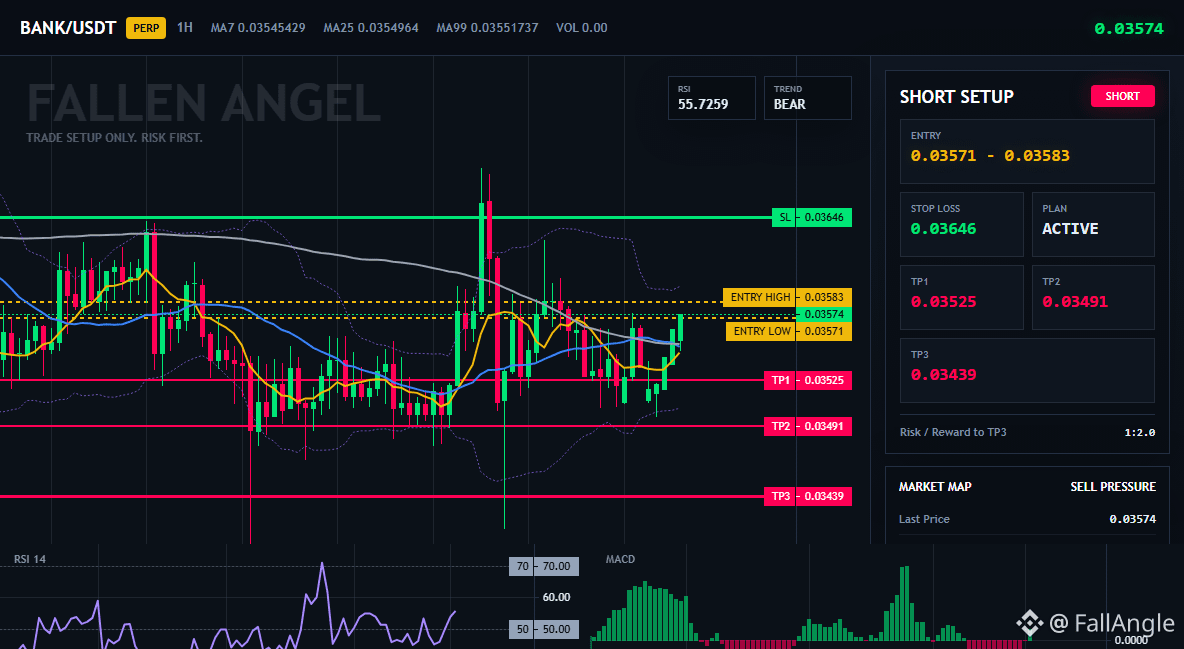Click the RSI 14 panel label

click(x=29, y=559)
